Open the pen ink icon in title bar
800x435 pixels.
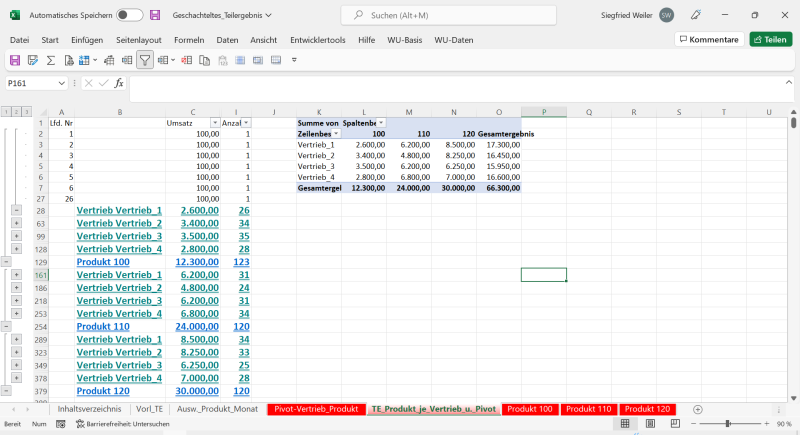click(x=695, y=15)
